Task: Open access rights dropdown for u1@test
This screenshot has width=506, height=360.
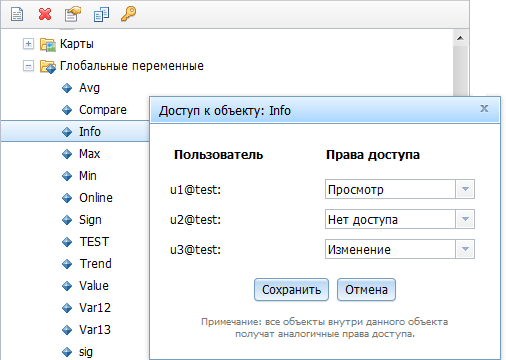Action: pos(465,189)
